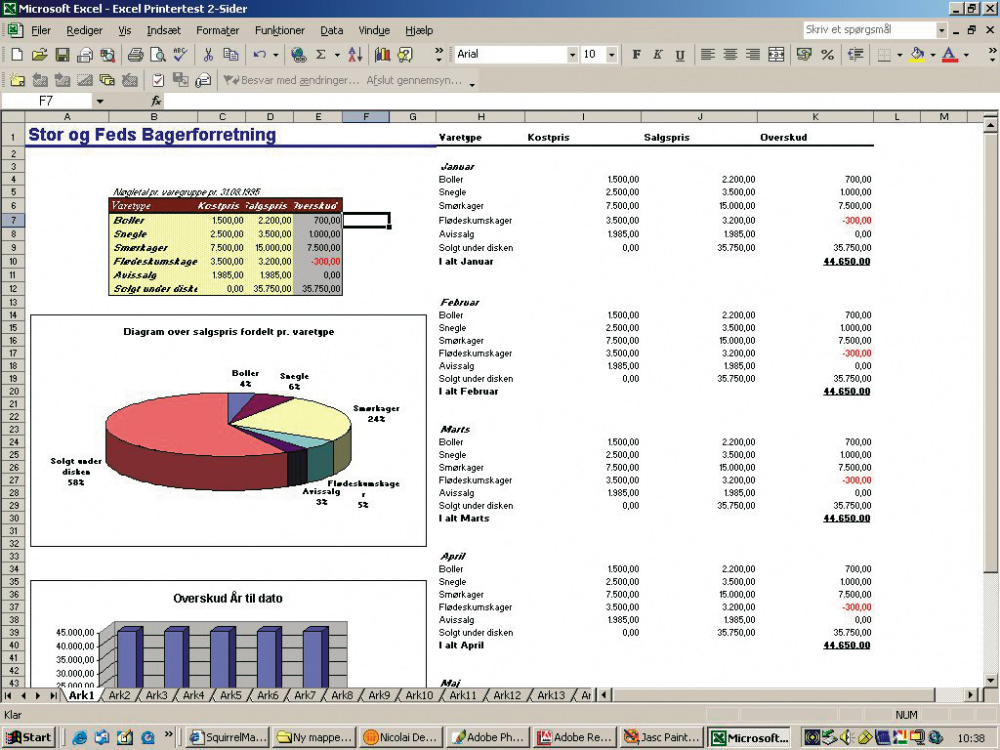1000x750 pixels.
Task: Open fill color palette dropdown arrow
Action: 932,55
